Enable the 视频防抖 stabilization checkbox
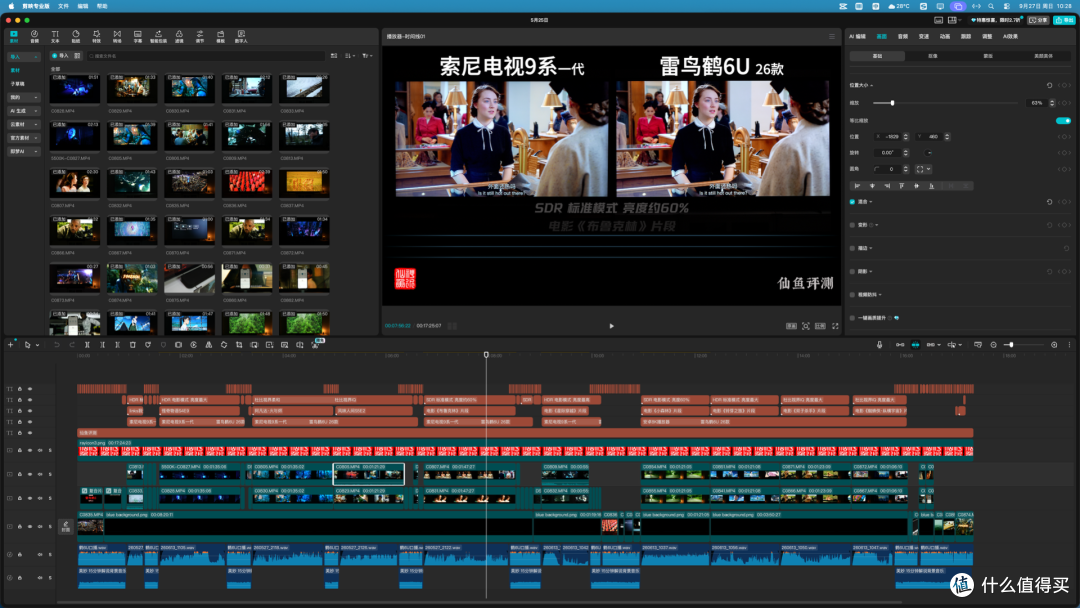 (x=852, y=295)
